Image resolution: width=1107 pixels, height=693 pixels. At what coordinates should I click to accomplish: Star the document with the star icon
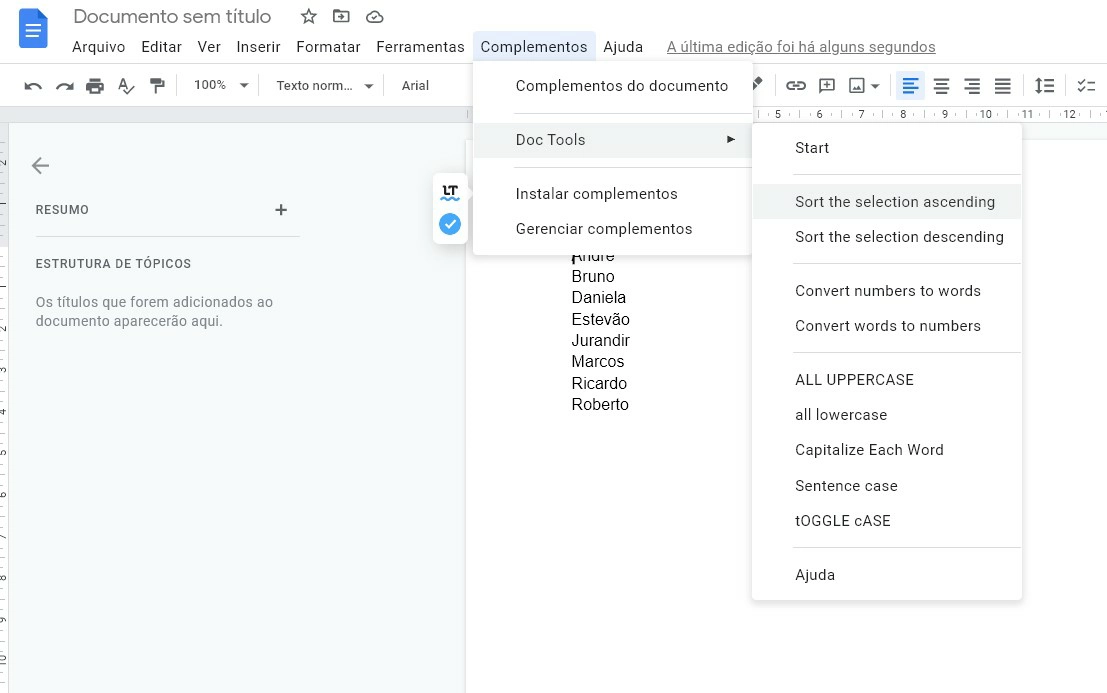click(309, 16)
